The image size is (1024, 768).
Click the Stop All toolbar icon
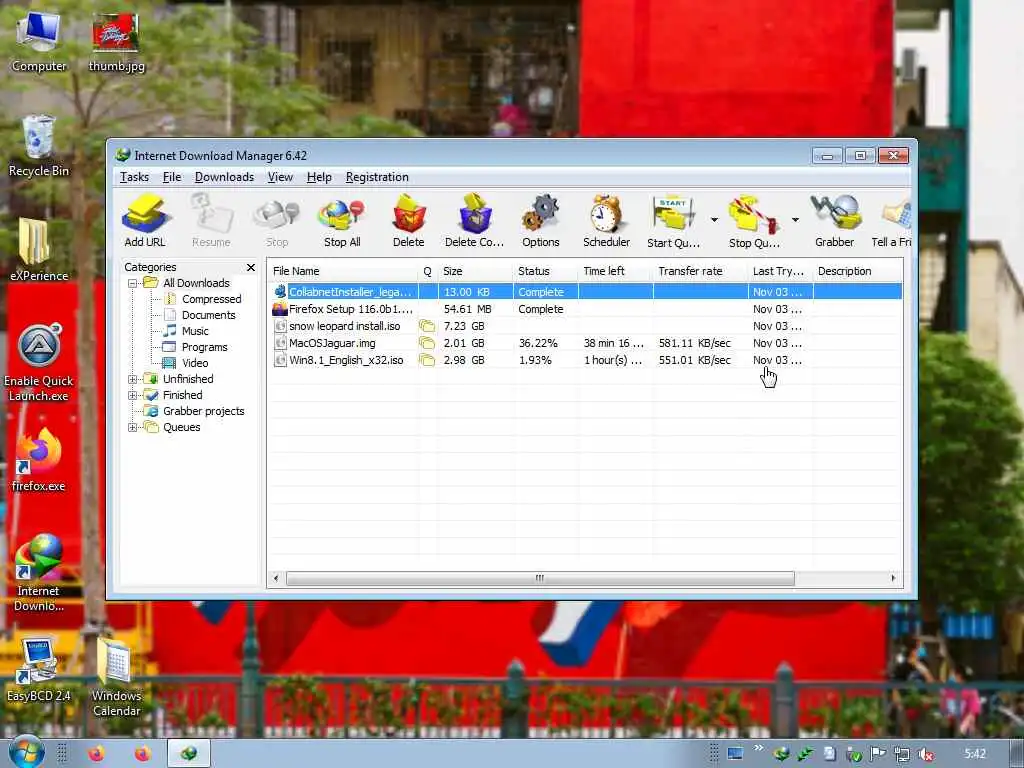(x=342, y=220)
